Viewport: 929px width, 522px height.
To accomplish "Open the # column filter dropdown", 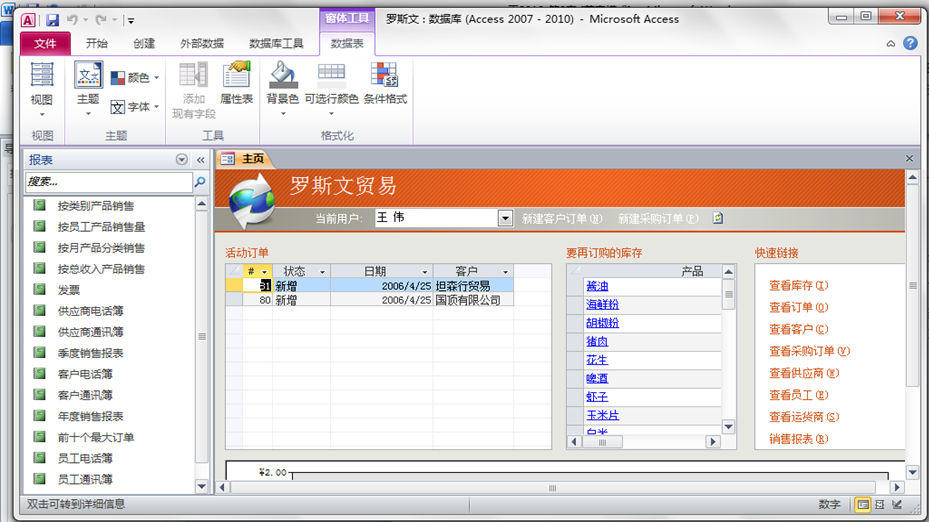I will (x=264, y=272).
